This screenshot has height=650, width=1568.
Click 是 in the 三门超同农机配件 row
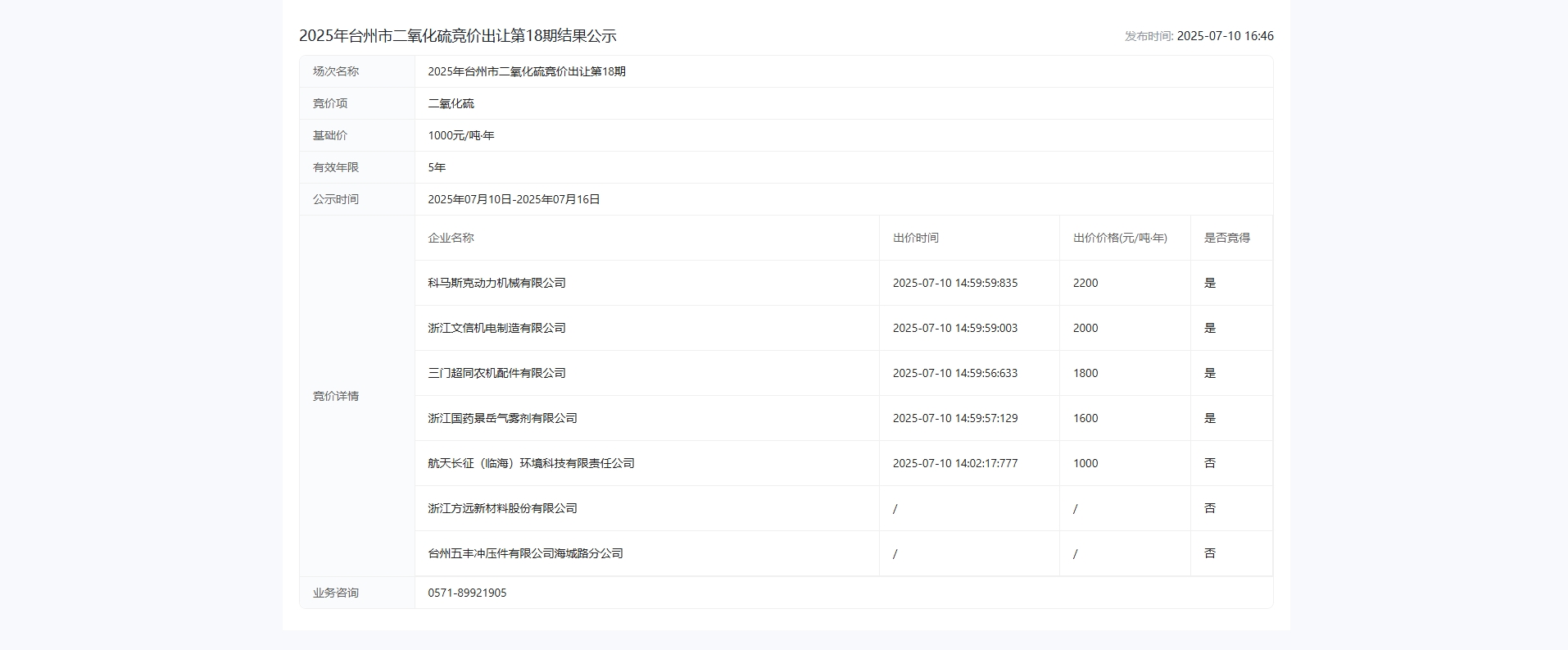click(1210, 373)
